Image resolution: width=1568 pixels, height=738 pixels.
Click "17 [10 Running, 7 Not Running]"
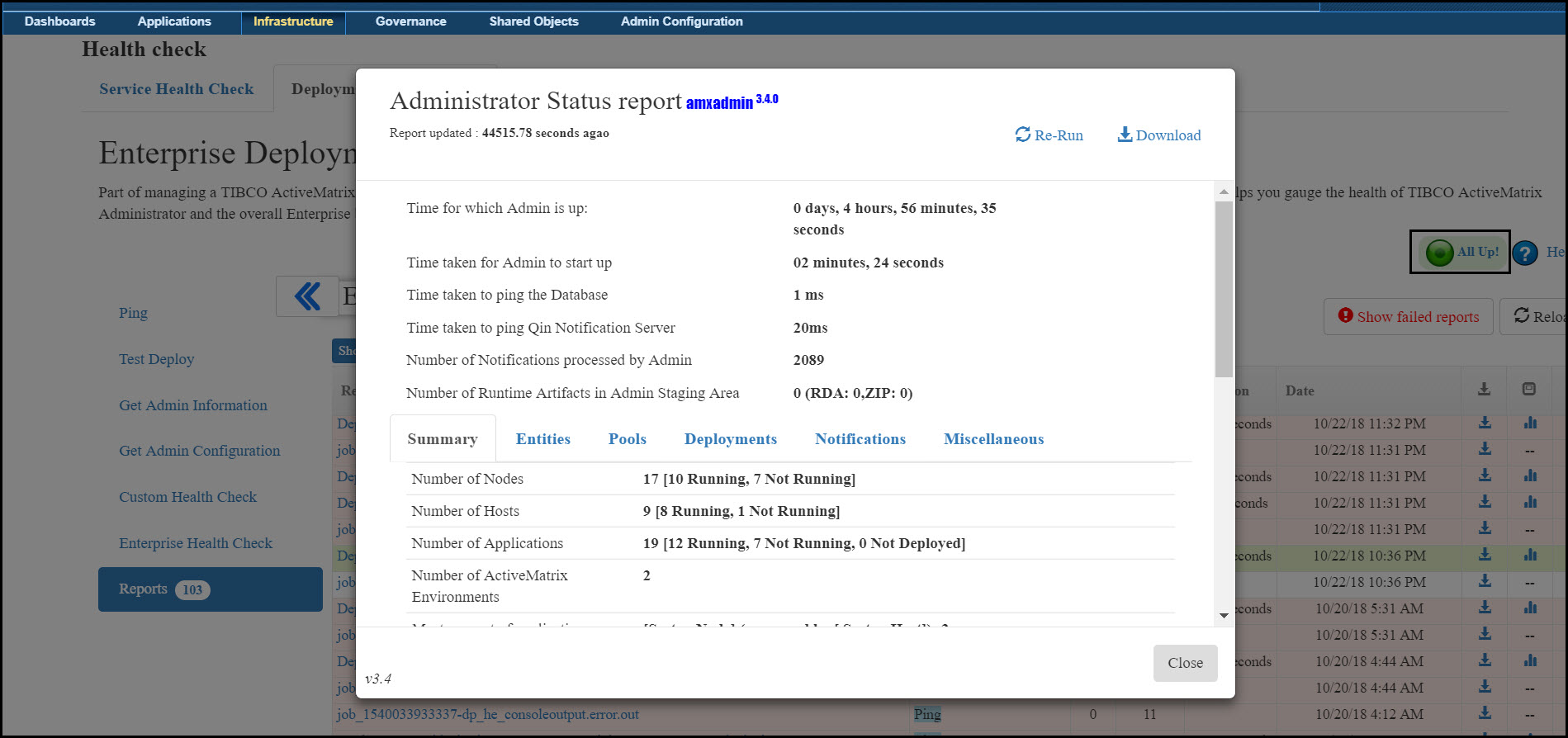(x=749, y=479)
